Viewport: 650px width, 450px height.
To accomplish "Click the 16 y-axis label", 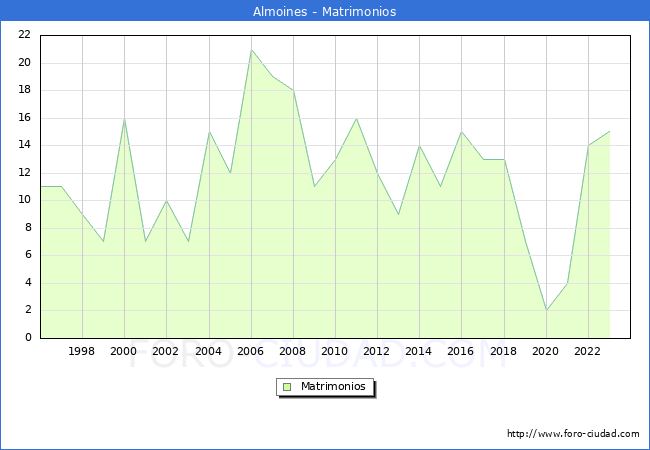I will tap(25, 118).
